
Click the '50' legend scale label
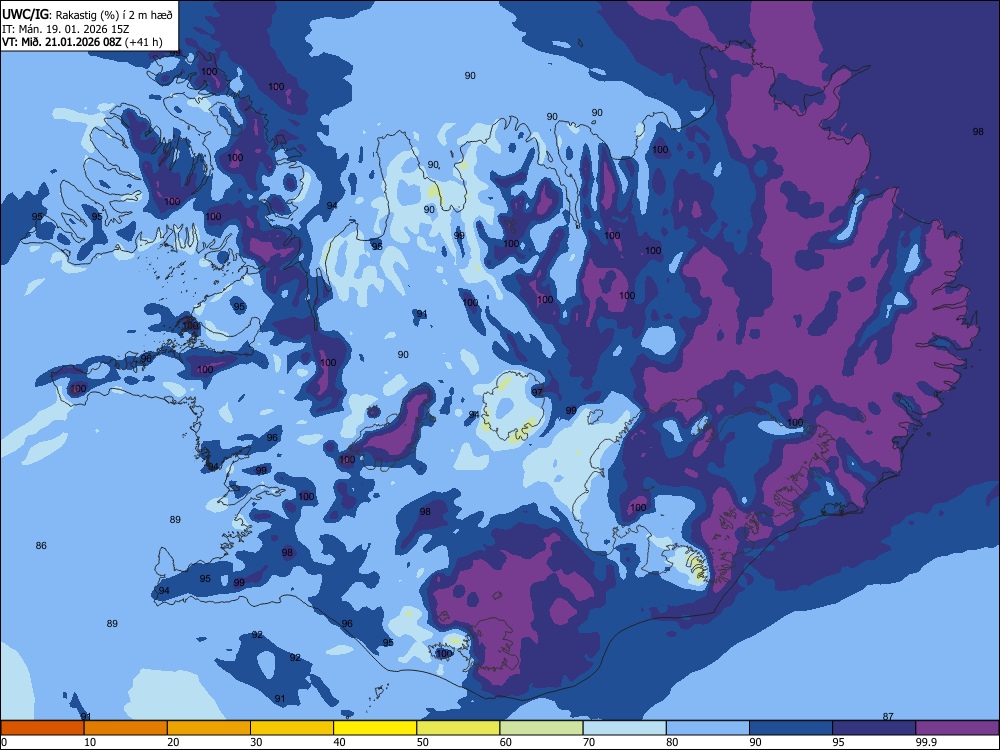pyautogui.click(x=422, y=742)
